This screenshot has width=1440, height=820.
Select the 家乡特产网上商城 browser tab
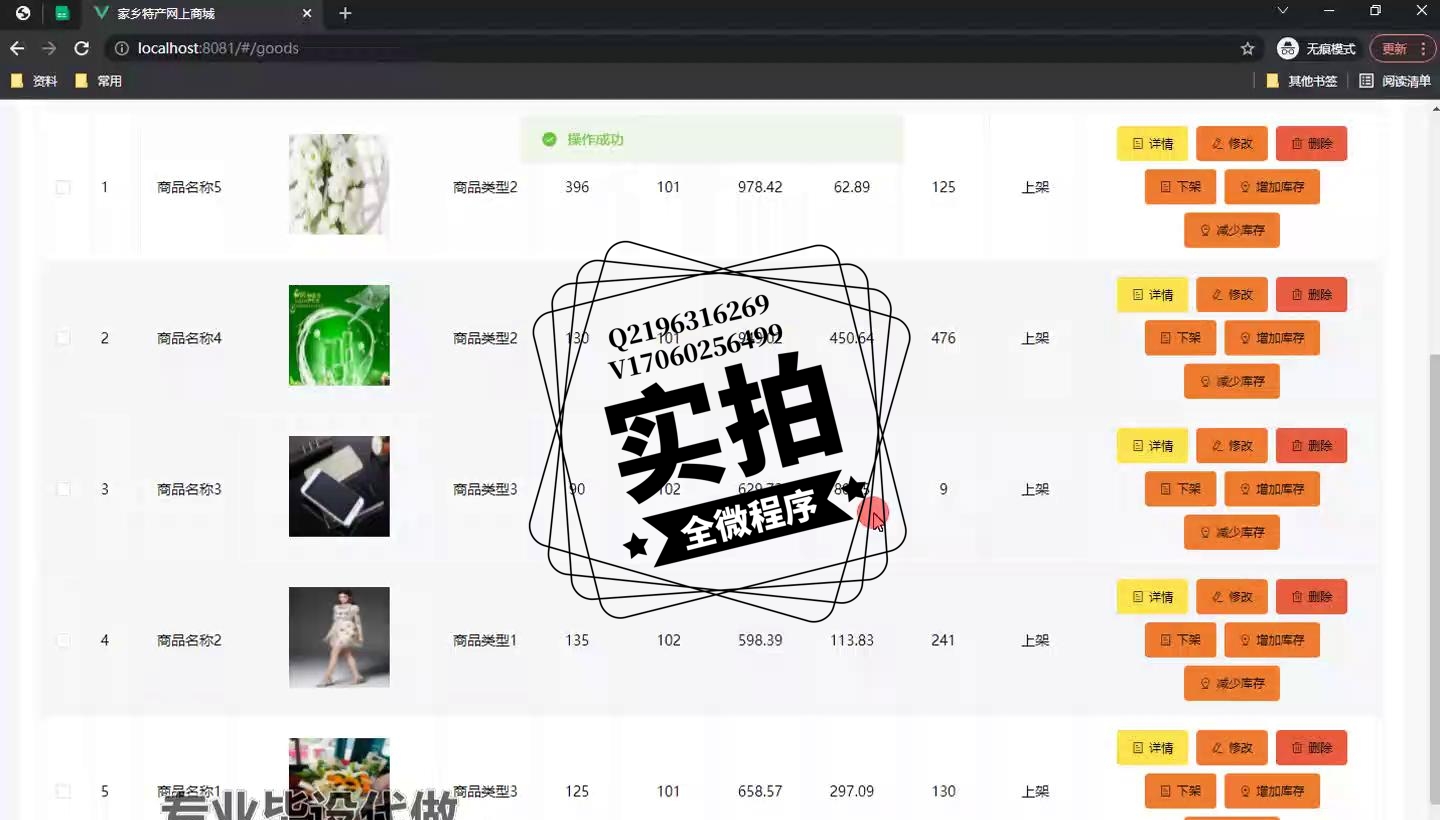[x=202, y=14]
